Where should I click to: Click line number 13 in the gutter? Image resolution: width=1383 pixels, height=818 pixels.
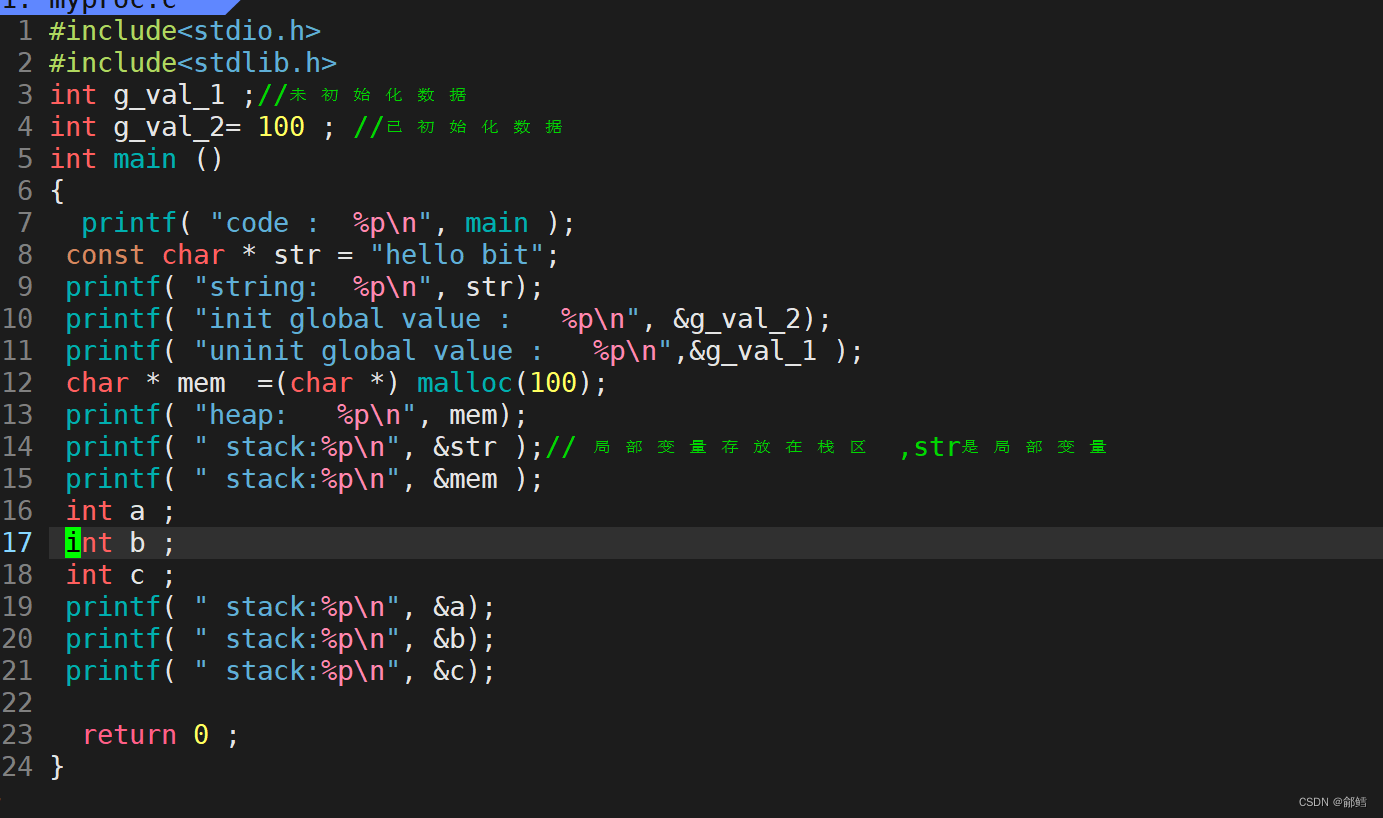coord(17,414)
